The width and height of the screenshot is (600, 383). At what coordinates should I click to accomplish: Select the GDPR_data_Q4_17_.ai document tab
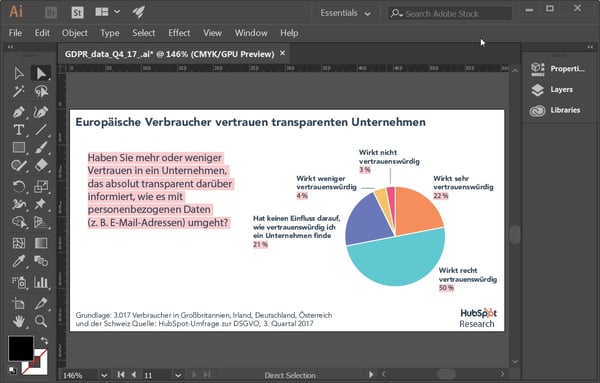click(169, 54)
